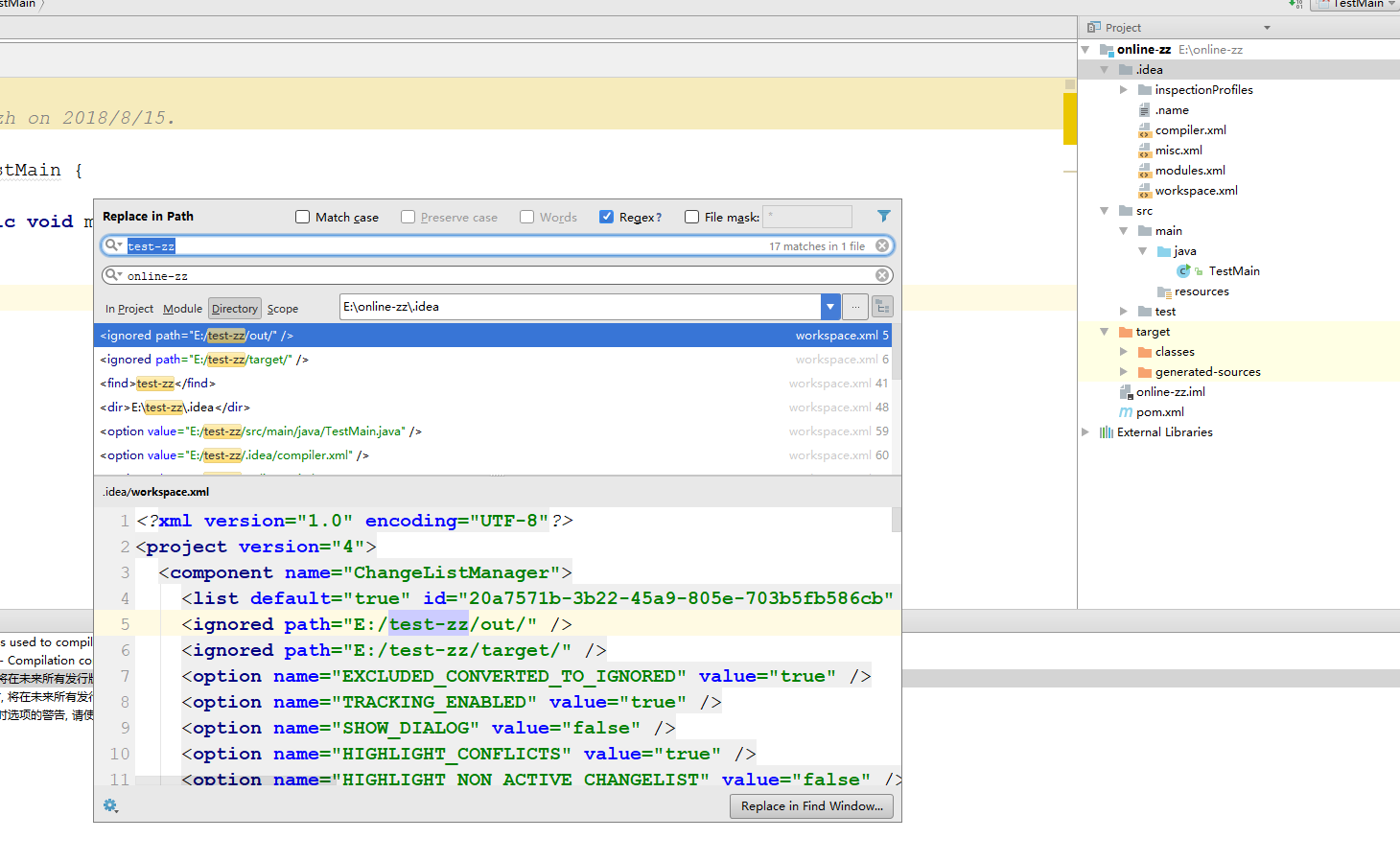The width and height of the screenshot is (1400, 862).
Task: Clear the online-zz replace field
Action: point(882,275)
